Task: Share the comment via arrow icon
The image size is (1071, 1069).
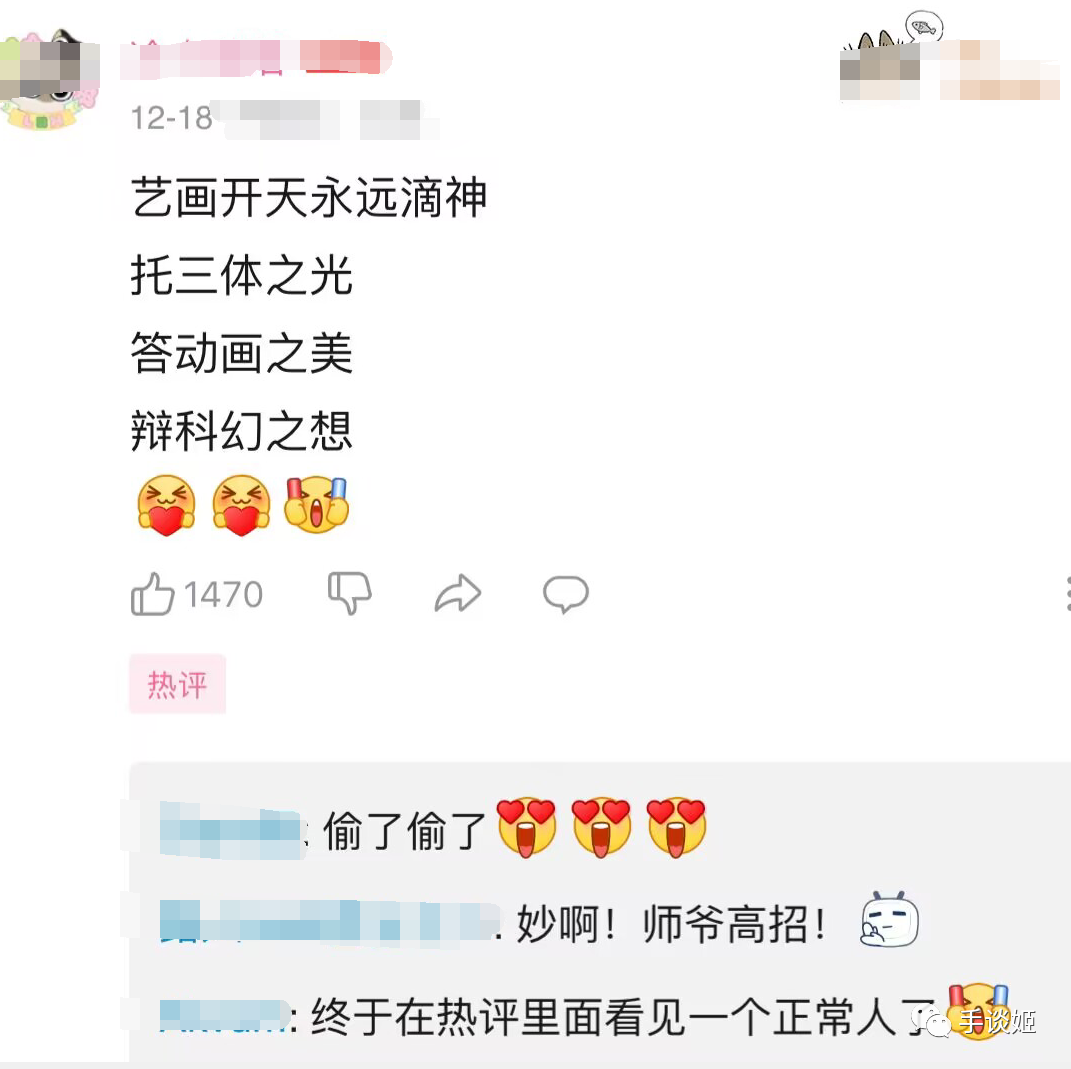Action: [x=458, y=593]
